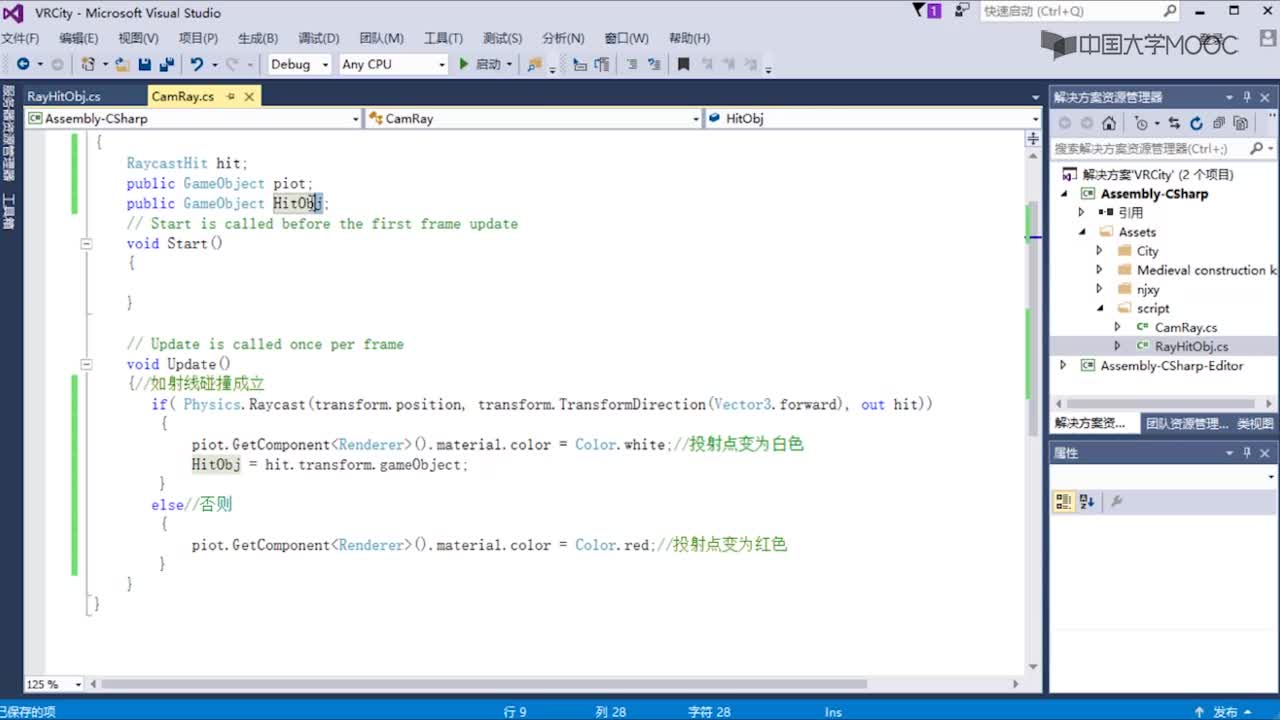Close the CamRay.cs tab
This screenshot has width=1280, height=720.
coord(249,96)
